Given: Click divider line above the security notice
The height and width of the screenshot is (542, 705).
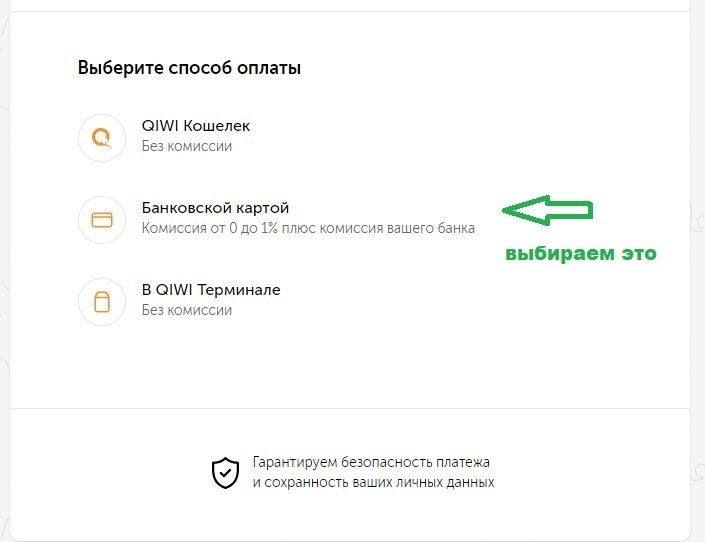Looking at the screenshot, I should [x=350, y=408].
